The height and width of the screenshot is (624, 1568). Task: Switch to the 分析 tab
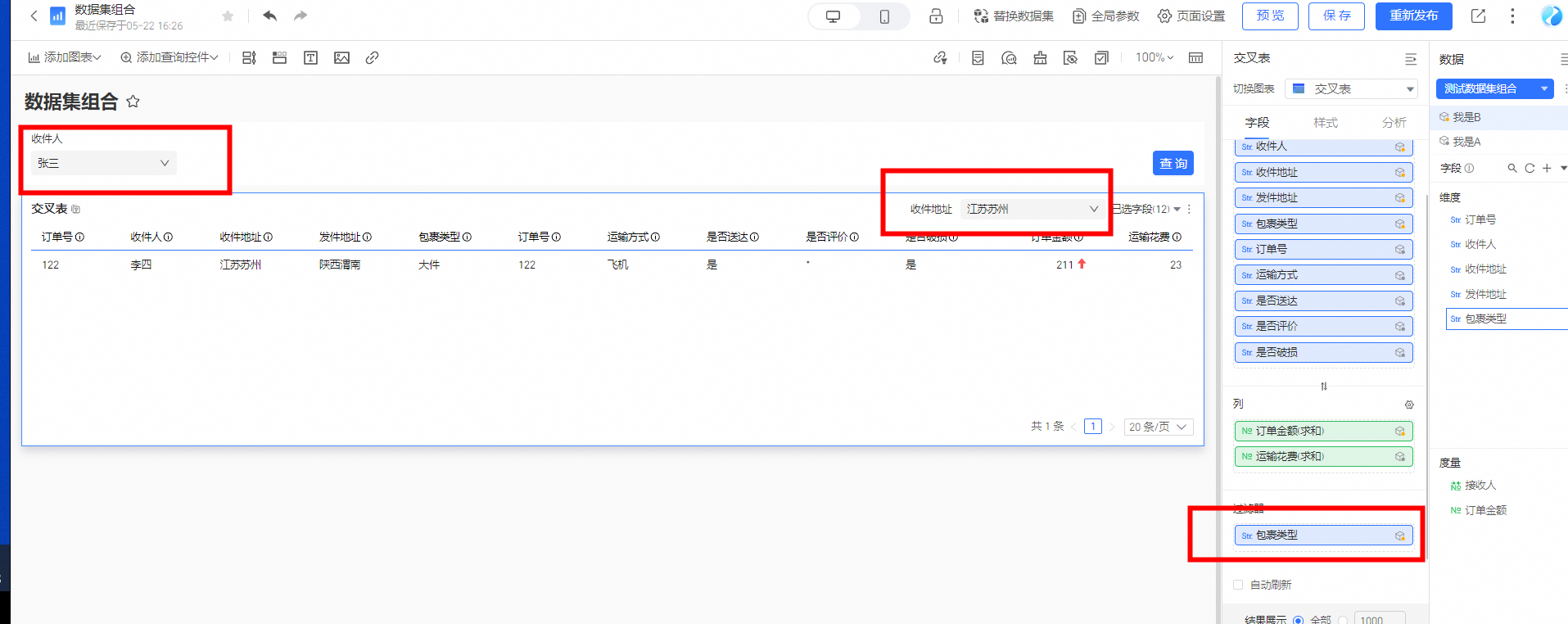point(1394,123)
